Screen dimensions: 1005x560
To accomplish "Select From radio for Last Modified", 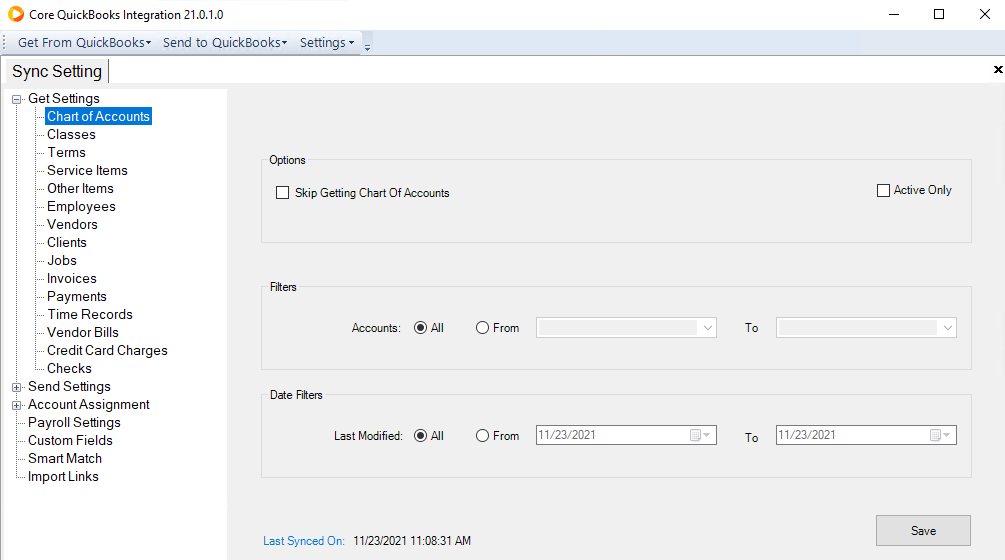I will 482,436.
